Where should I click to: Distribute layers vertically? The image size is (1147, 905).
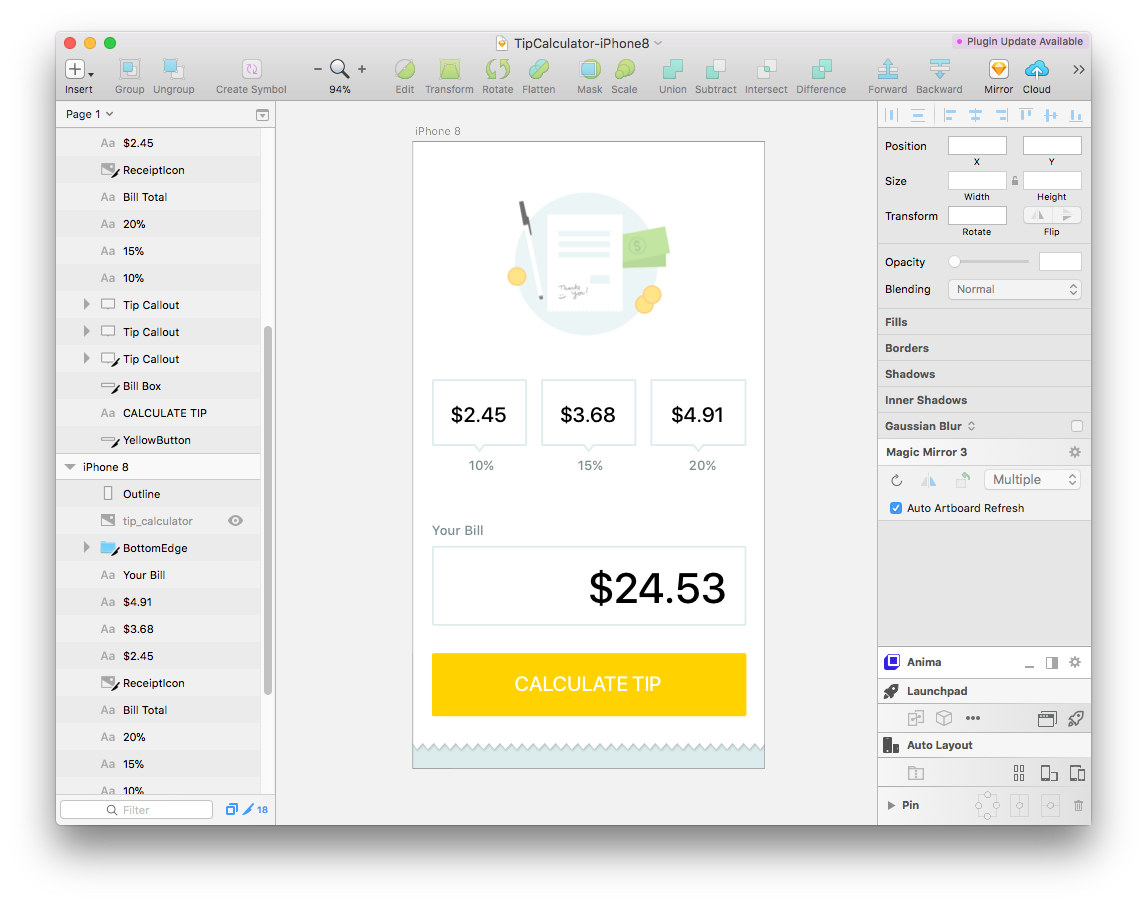(x=917, y=115)
